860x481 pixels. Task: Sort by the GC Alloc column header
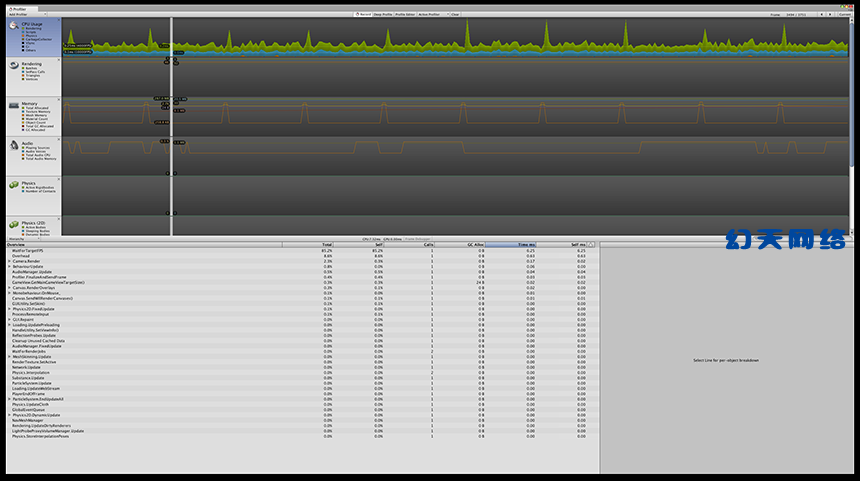tap(459, 245)
